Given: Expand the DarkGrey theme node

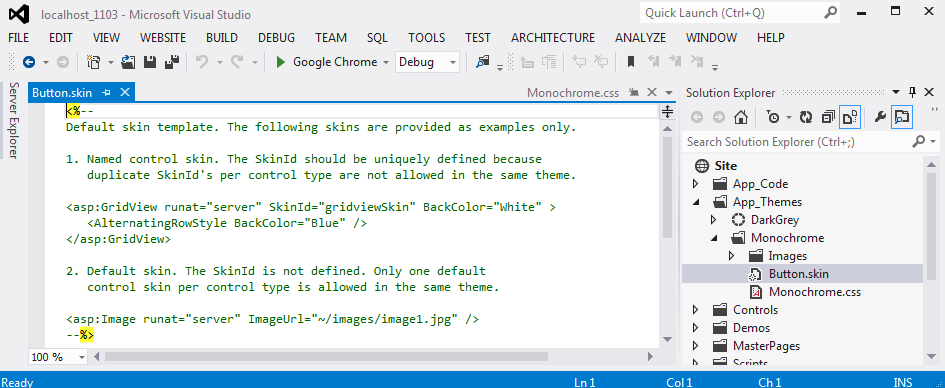Looking at the screenshot, I should 714,220.
